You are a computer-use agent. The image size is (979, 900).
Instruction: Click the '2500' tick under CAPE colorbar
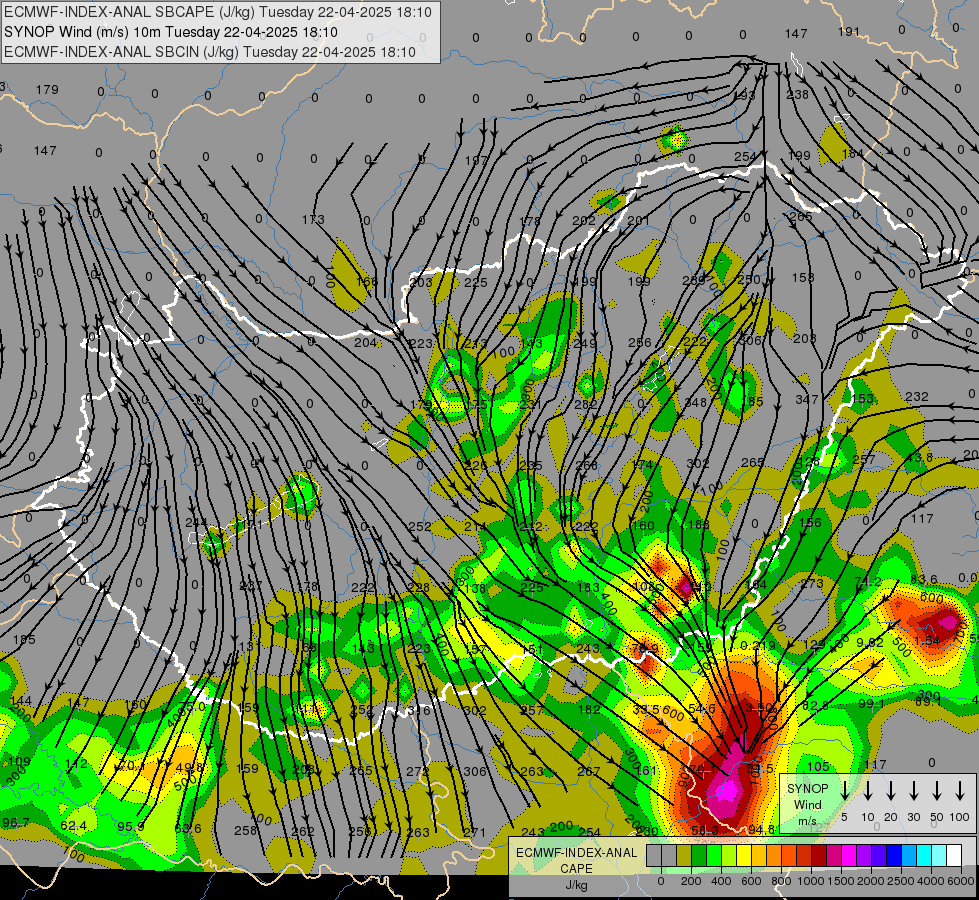coord(901,881)
